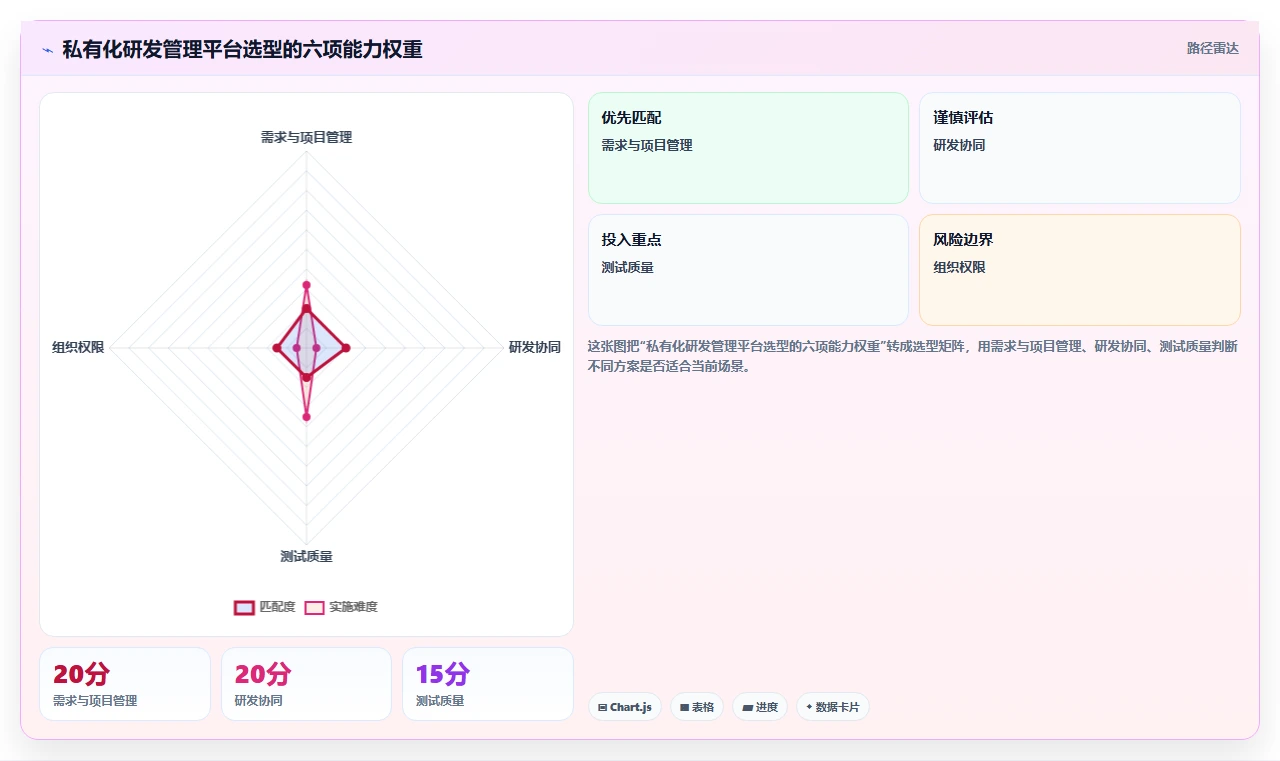Click the 数据卡片 chip
1280x761 pixels.
[x=833, y=707]
